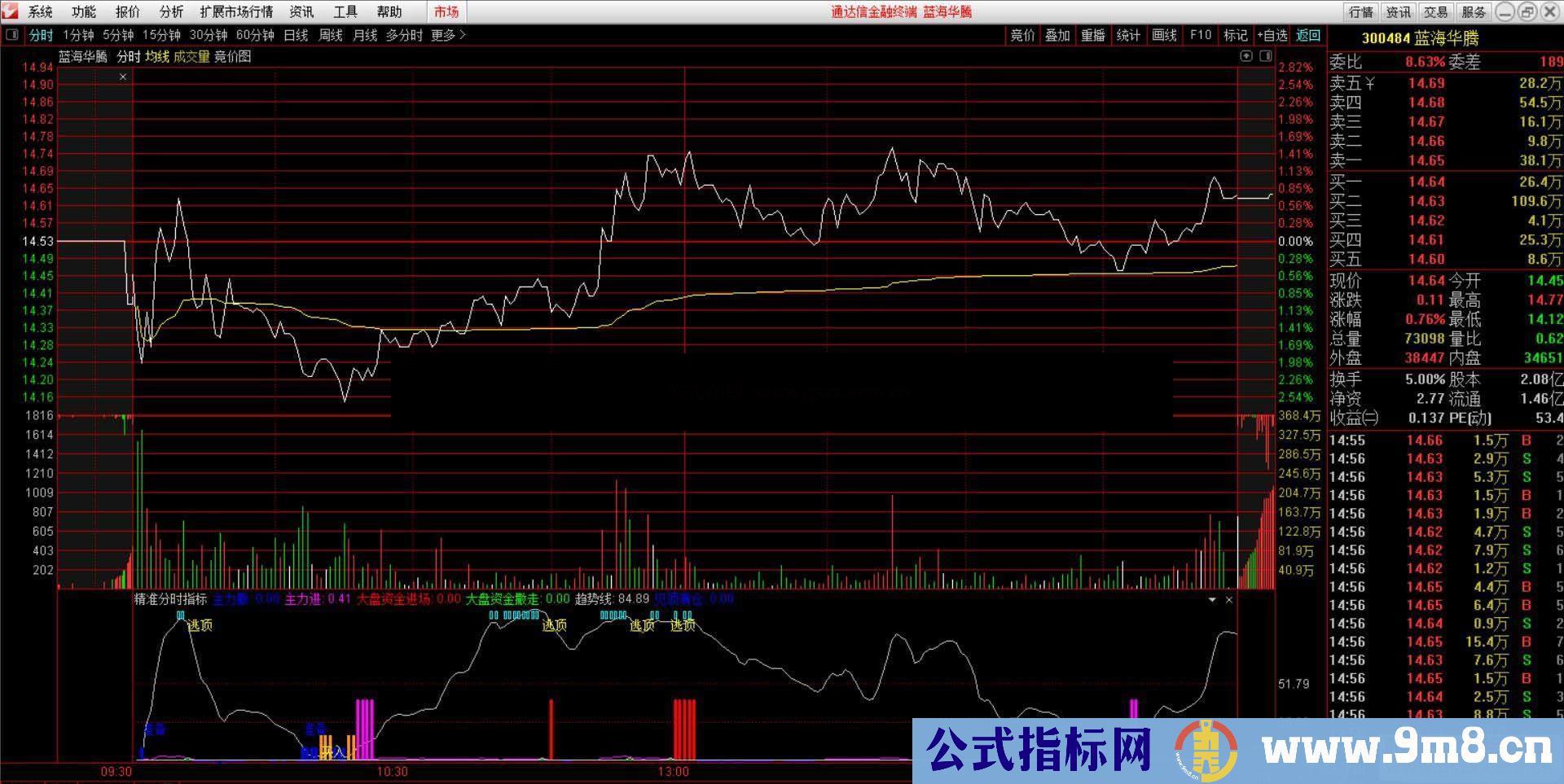Screen dimensions: 1564x784
Task: Select the 1分钟 period
Action: point(78,35)
